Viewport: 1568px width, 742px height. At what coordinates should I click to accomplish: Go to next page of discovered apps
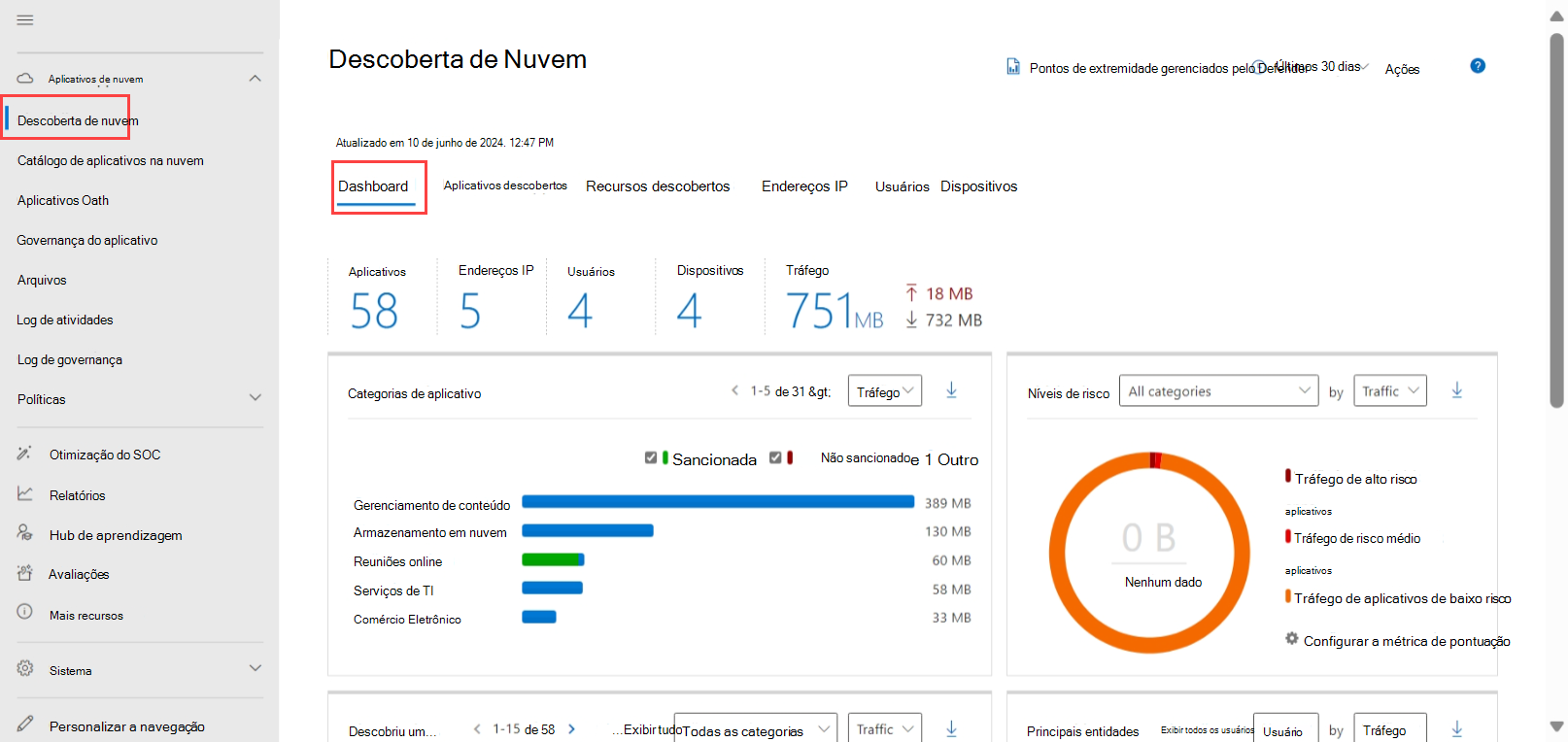pos(571,729)
